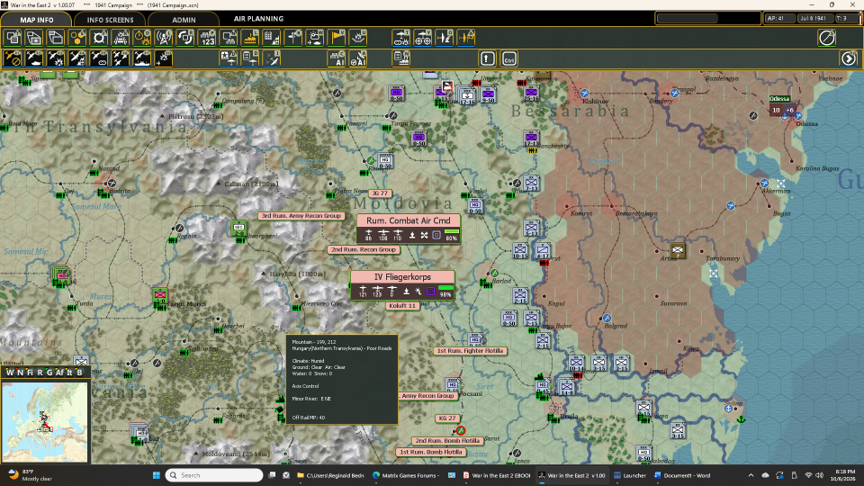Show the weather overlay with cloud icon
Viewport: 864px width, 486px height.
tap(315, 38)
